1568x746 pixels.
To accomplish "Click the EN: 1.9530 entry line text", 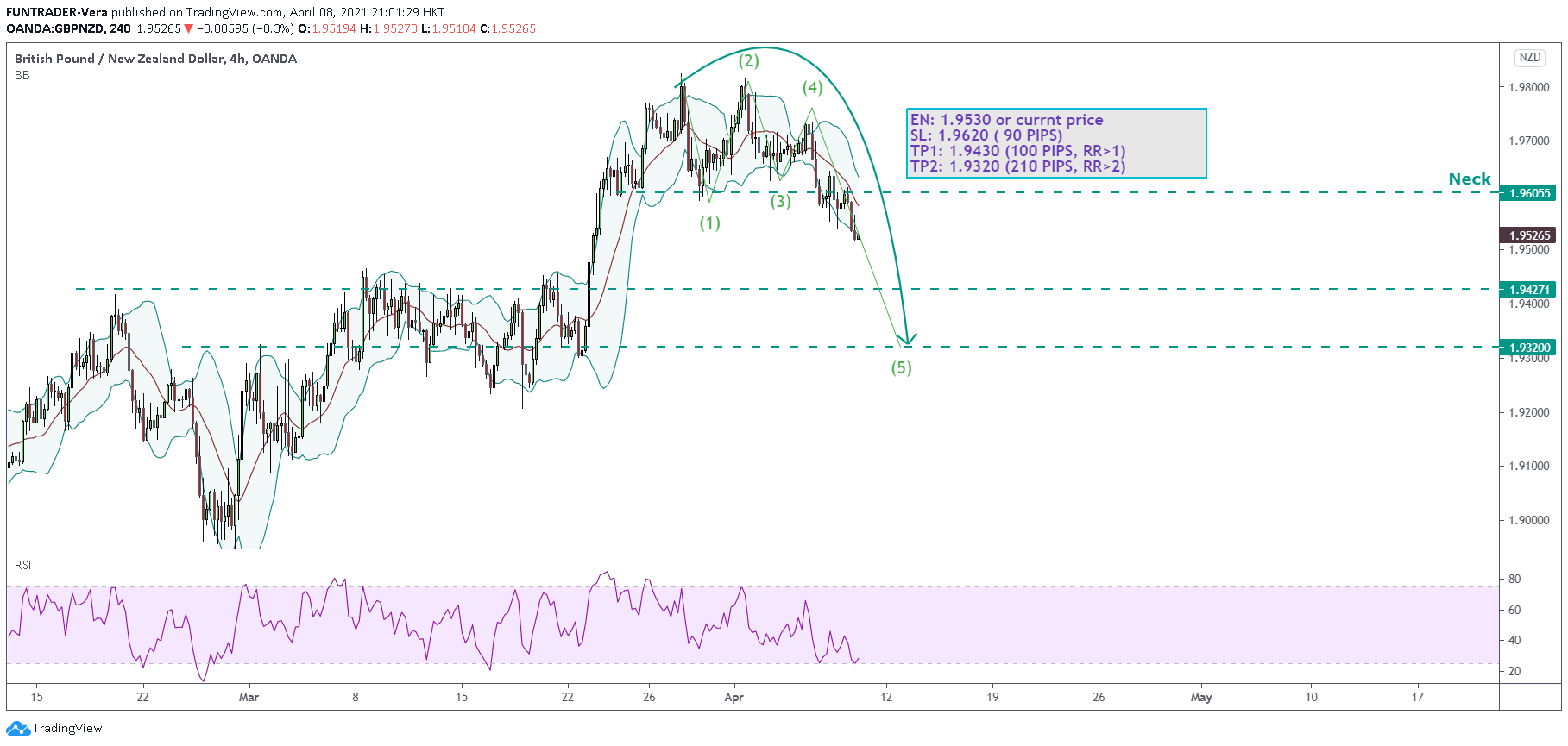I will point(1006,120).
